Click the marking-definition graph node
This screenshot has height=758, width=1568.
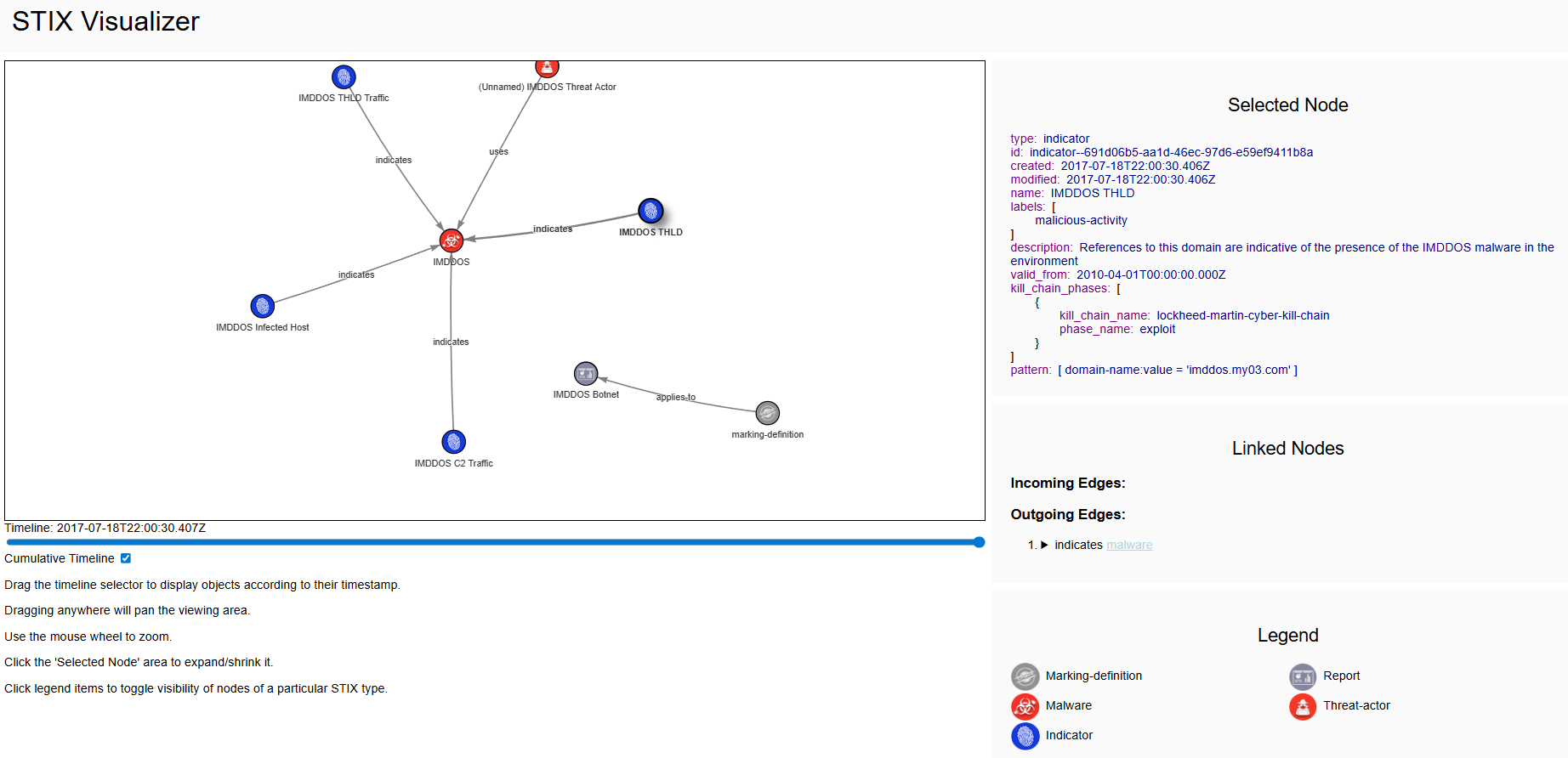767,413
